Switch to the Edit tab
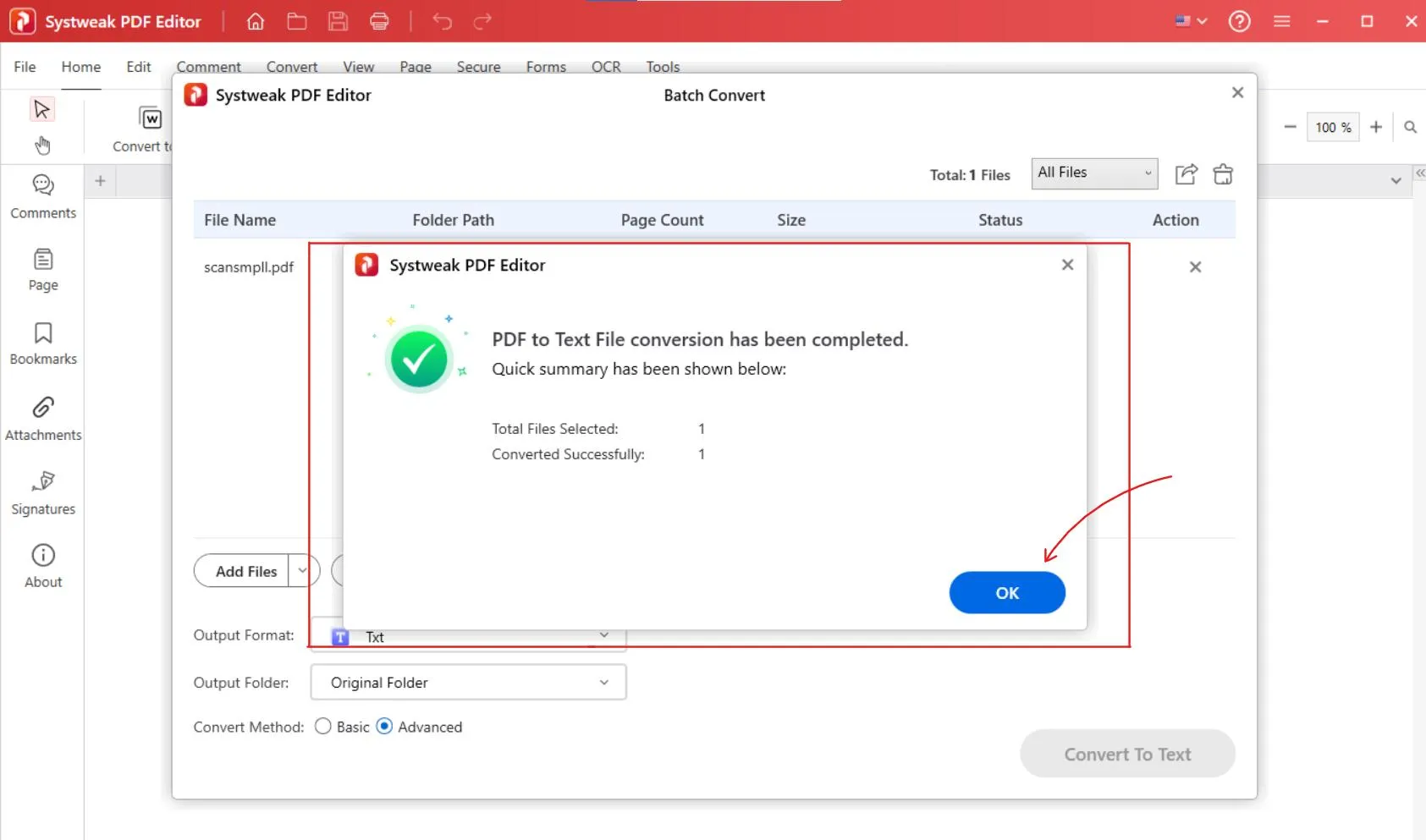This screenshot has width=1426, height=840. coord(138,67)
